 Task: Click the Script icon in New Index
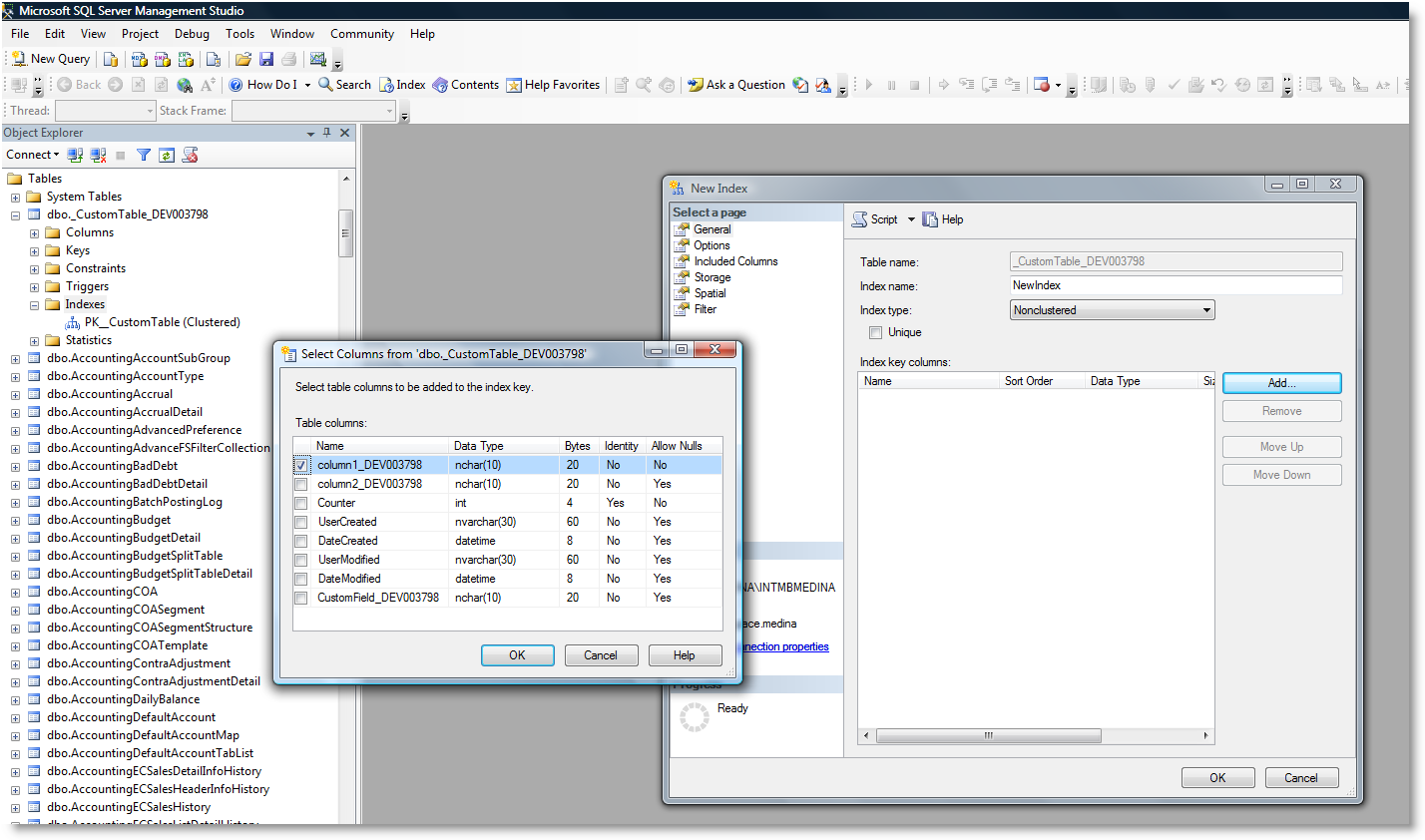pyautogui.click(x=859, y=219)
